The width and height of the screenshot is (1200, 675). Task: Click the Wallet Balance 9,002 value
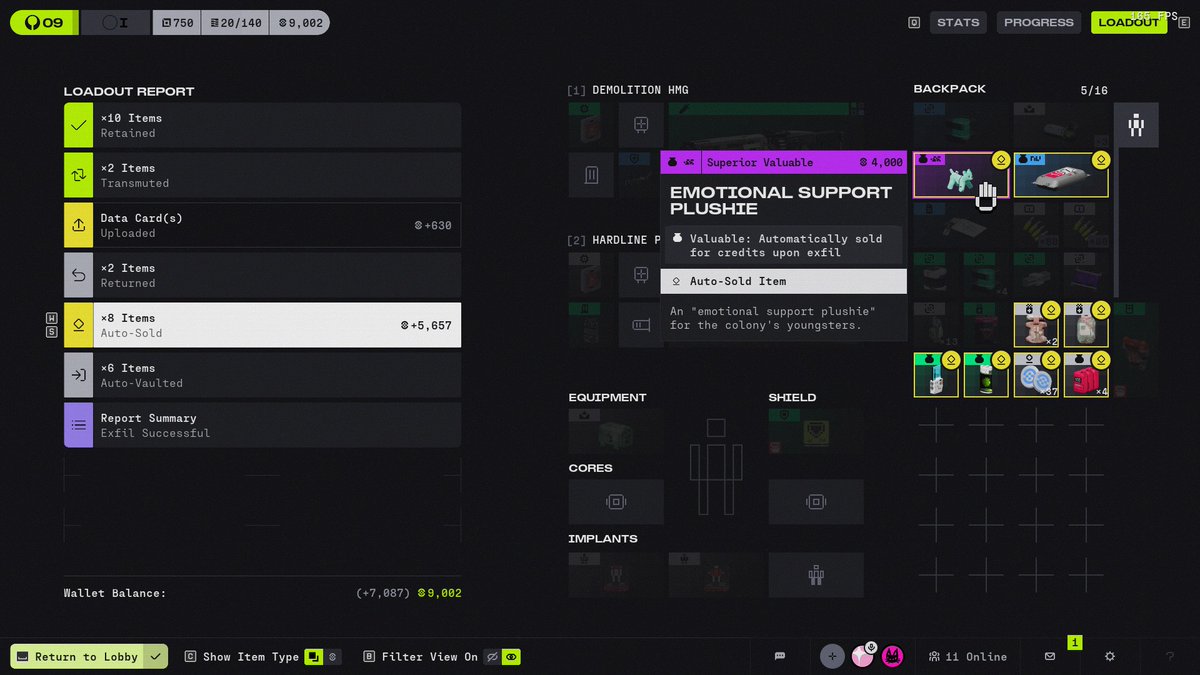pos(440,593)
